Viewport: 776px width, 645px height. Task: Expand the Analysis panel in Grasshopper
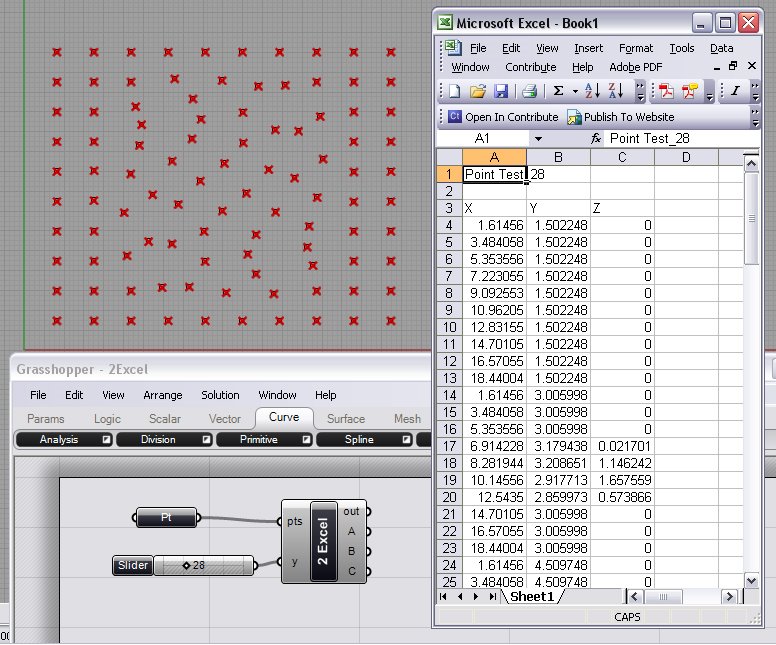(x=106, y=439)
